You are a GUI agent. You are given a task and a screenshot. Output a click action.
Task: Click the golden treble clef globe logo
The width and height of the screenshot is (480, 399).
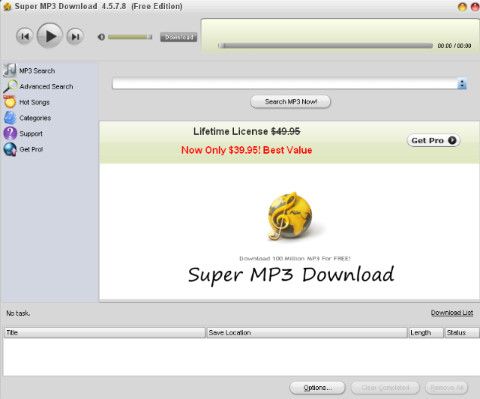(290, 216)
